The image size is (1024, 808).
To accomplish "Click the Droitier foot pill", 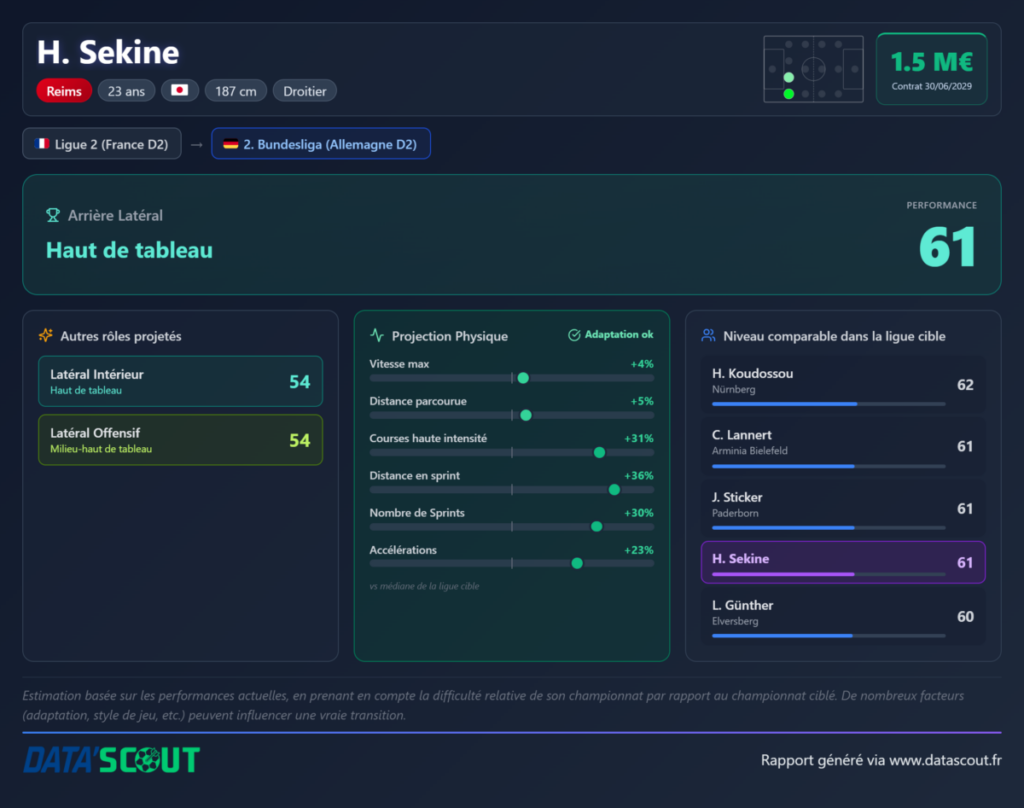I will (304, 91).
